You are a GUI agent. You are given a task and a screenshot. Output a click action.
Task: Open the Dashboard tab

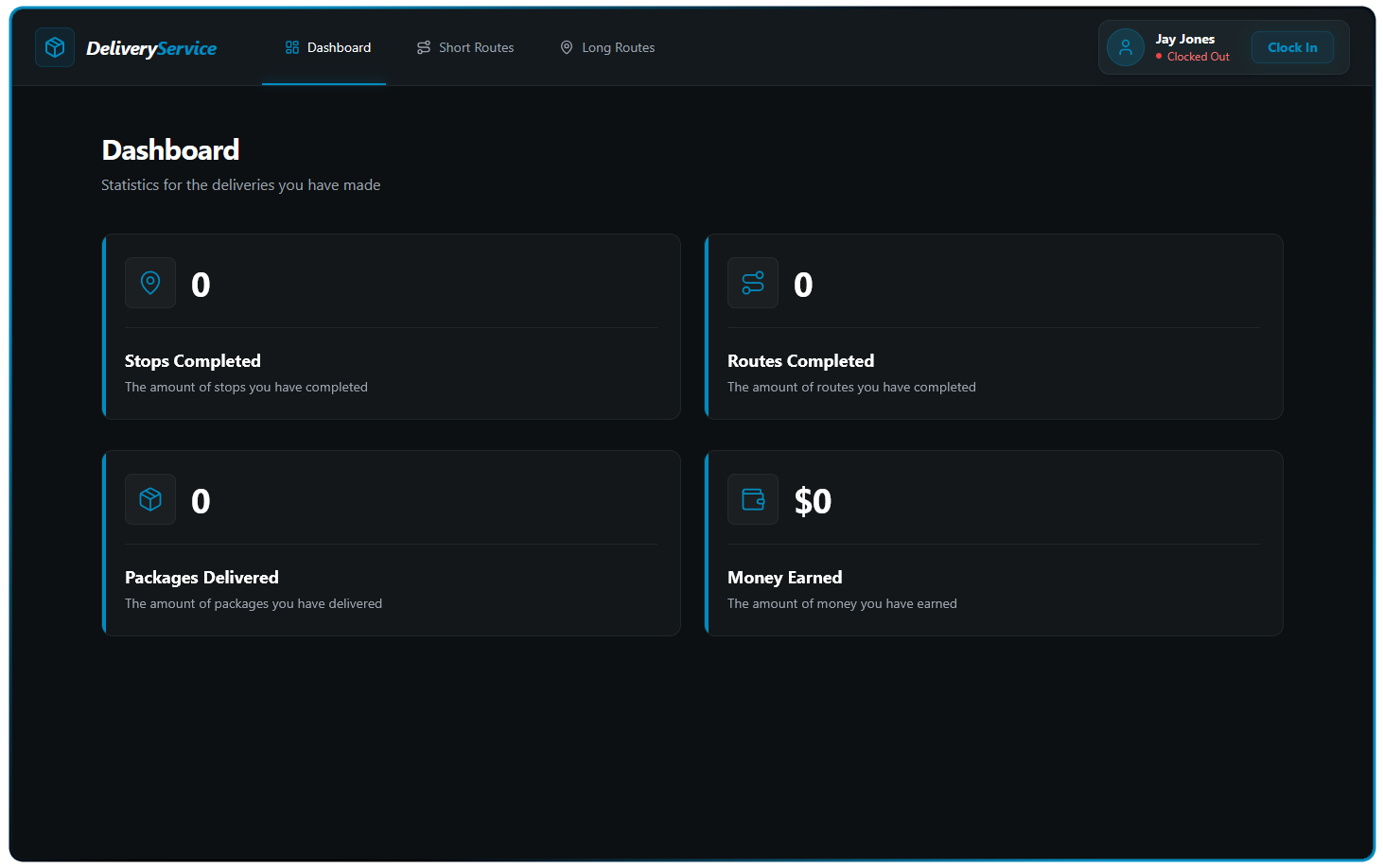coord(324,47)
